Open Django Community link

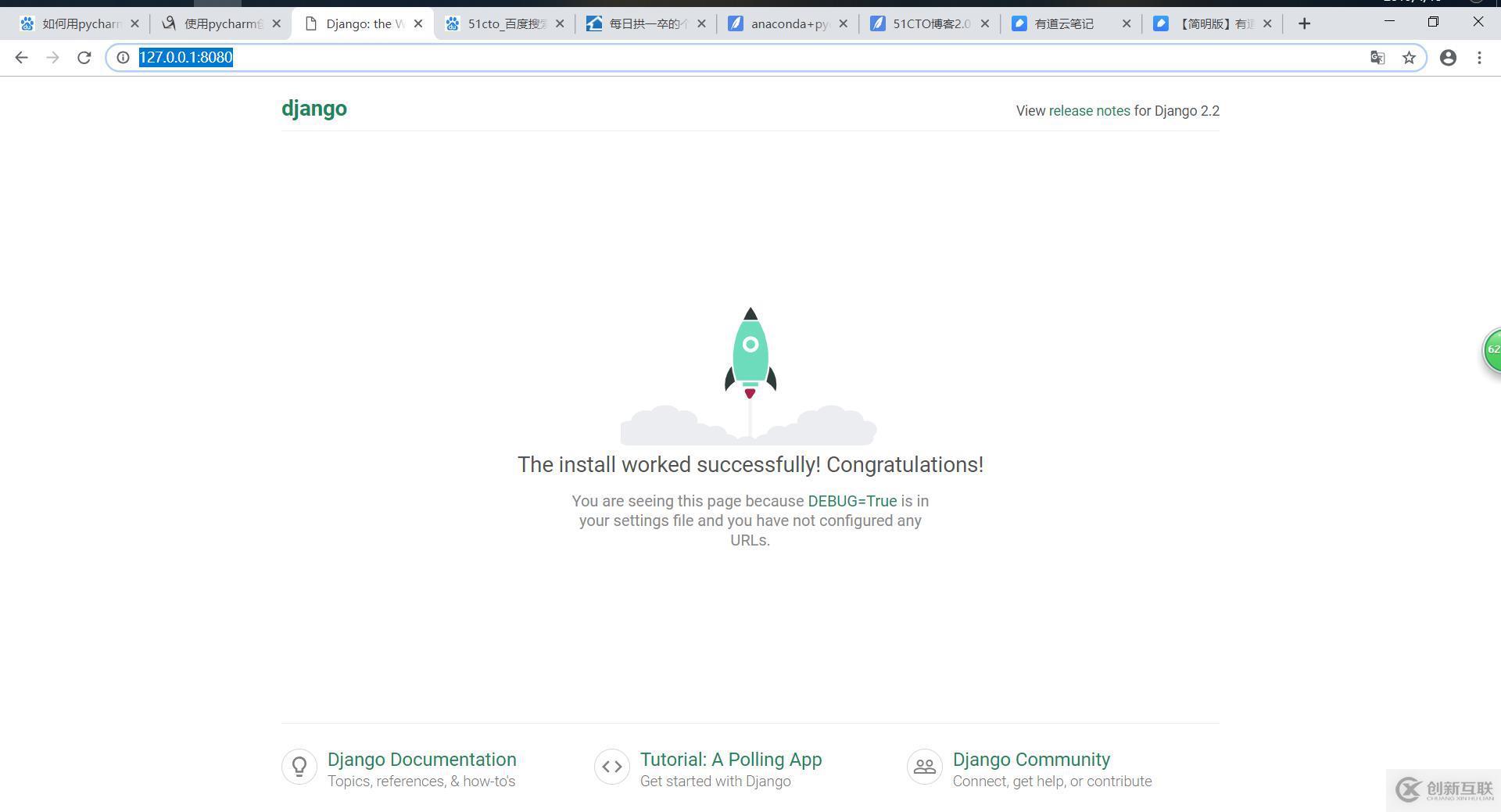(1031, 760)
